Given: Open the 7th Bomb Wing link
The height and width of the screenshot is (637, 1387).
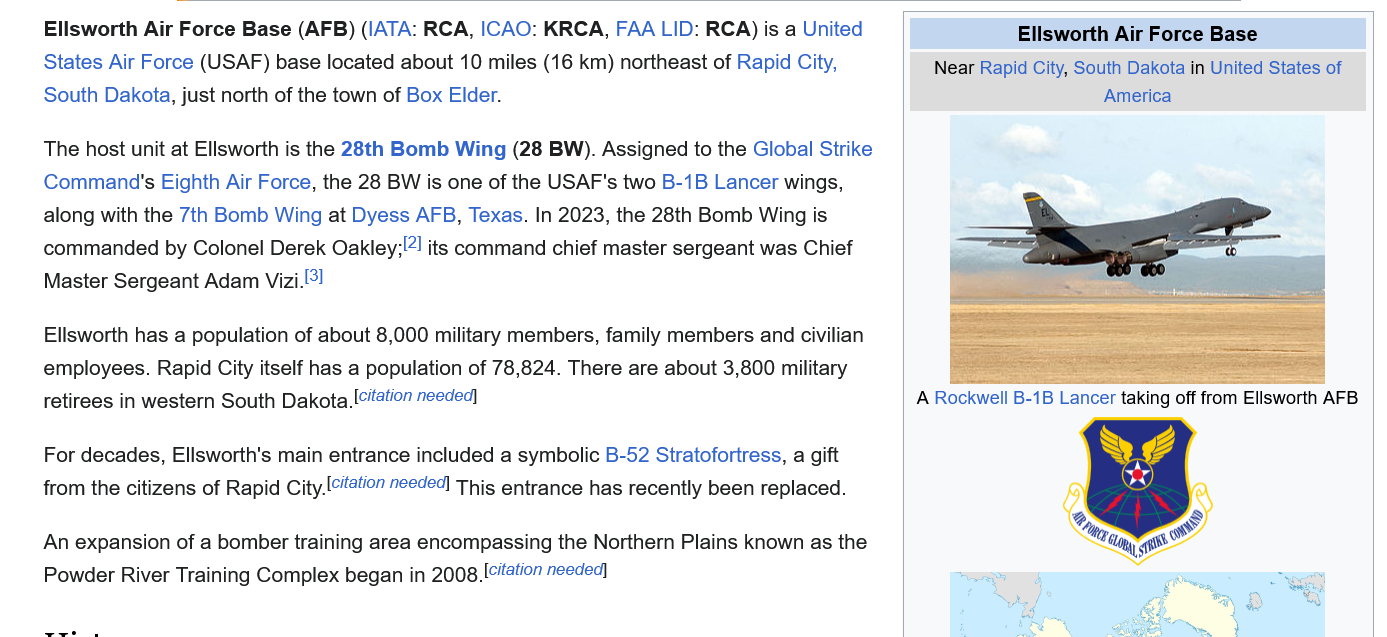Looking at the screenshot, I should click(x=250, y=215).
